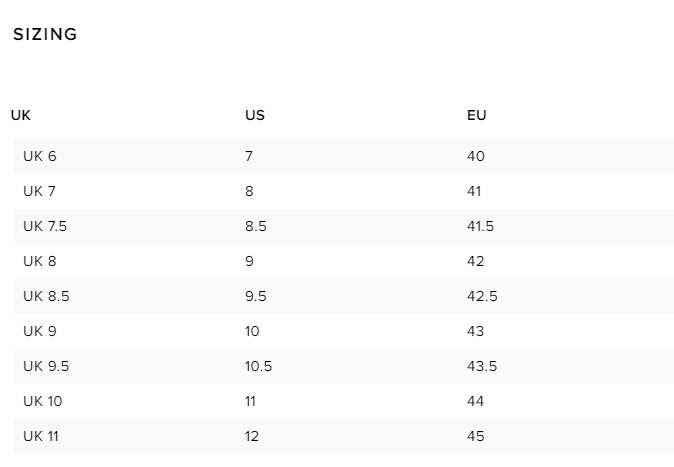Click the EU 42.5 size value
The height and width of the screenshot is (467, 674).
482,296
